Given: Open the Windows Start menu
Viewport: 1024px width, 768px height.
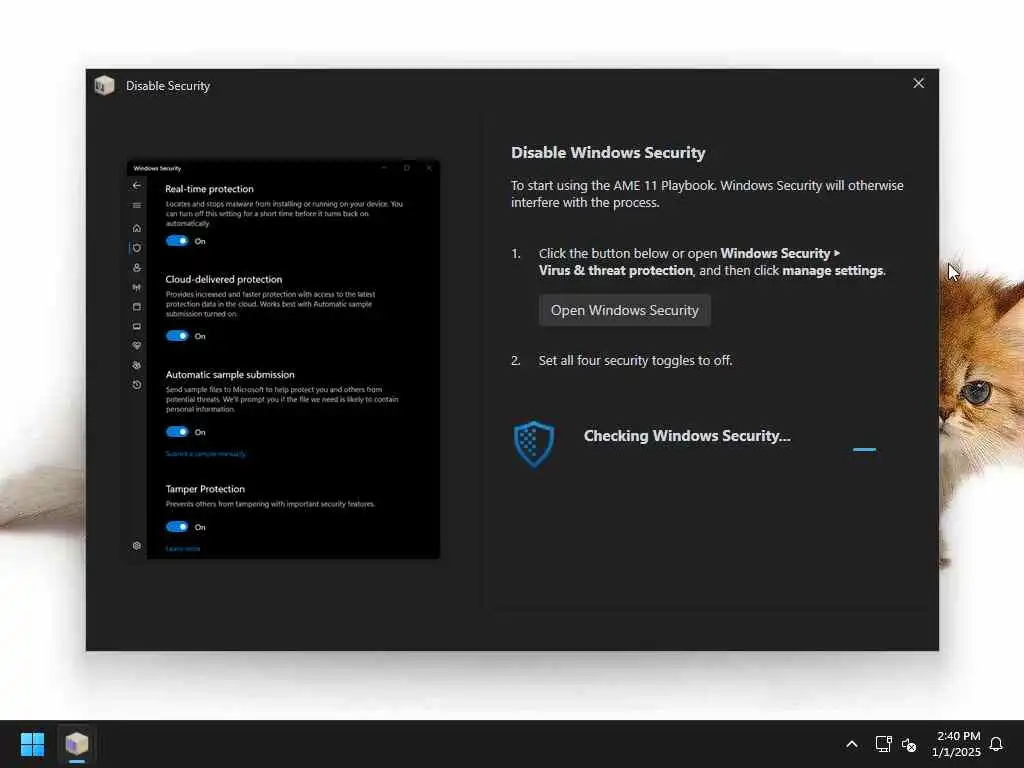Looking at the screenshot, I should click(x=32, y=744).
